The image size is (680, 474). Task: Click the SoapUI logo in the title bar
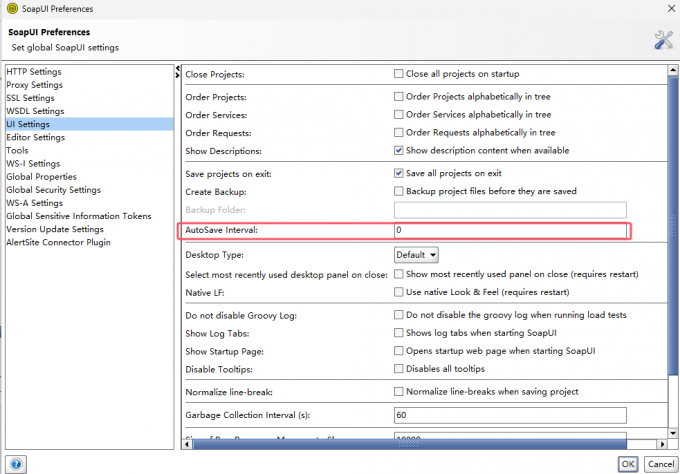click(x=13, y=8)
